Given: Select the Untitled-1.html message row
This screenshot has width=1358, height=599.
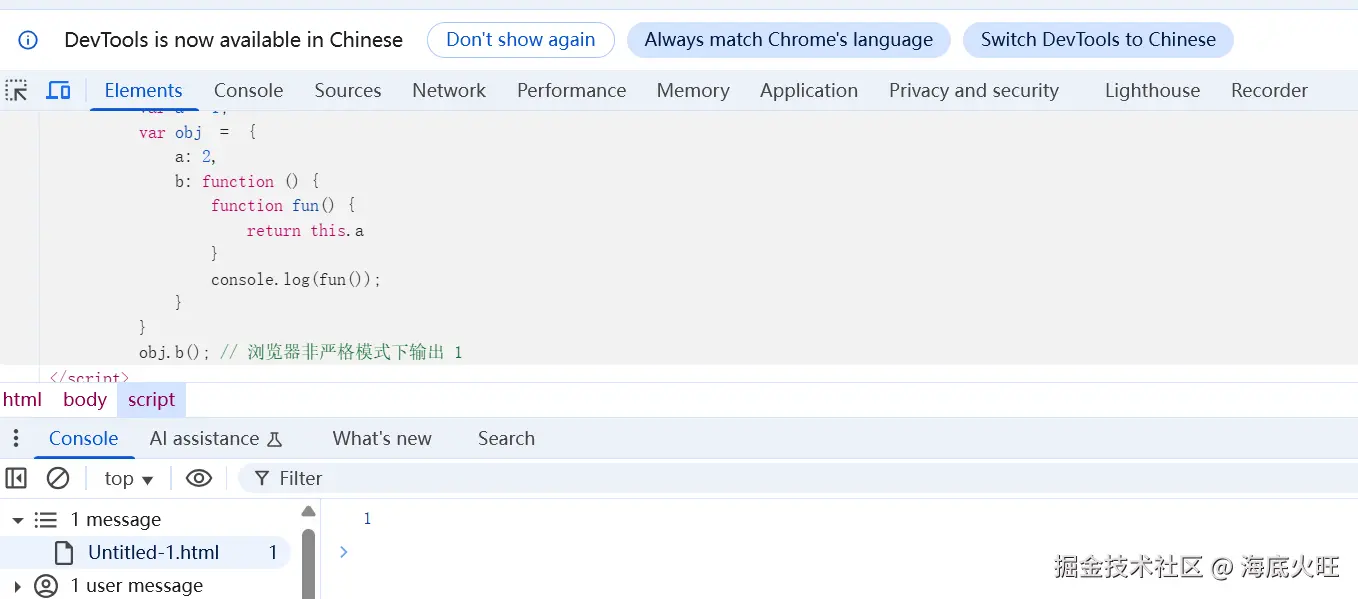Looking at the screenshot, I should pos(145,552).
